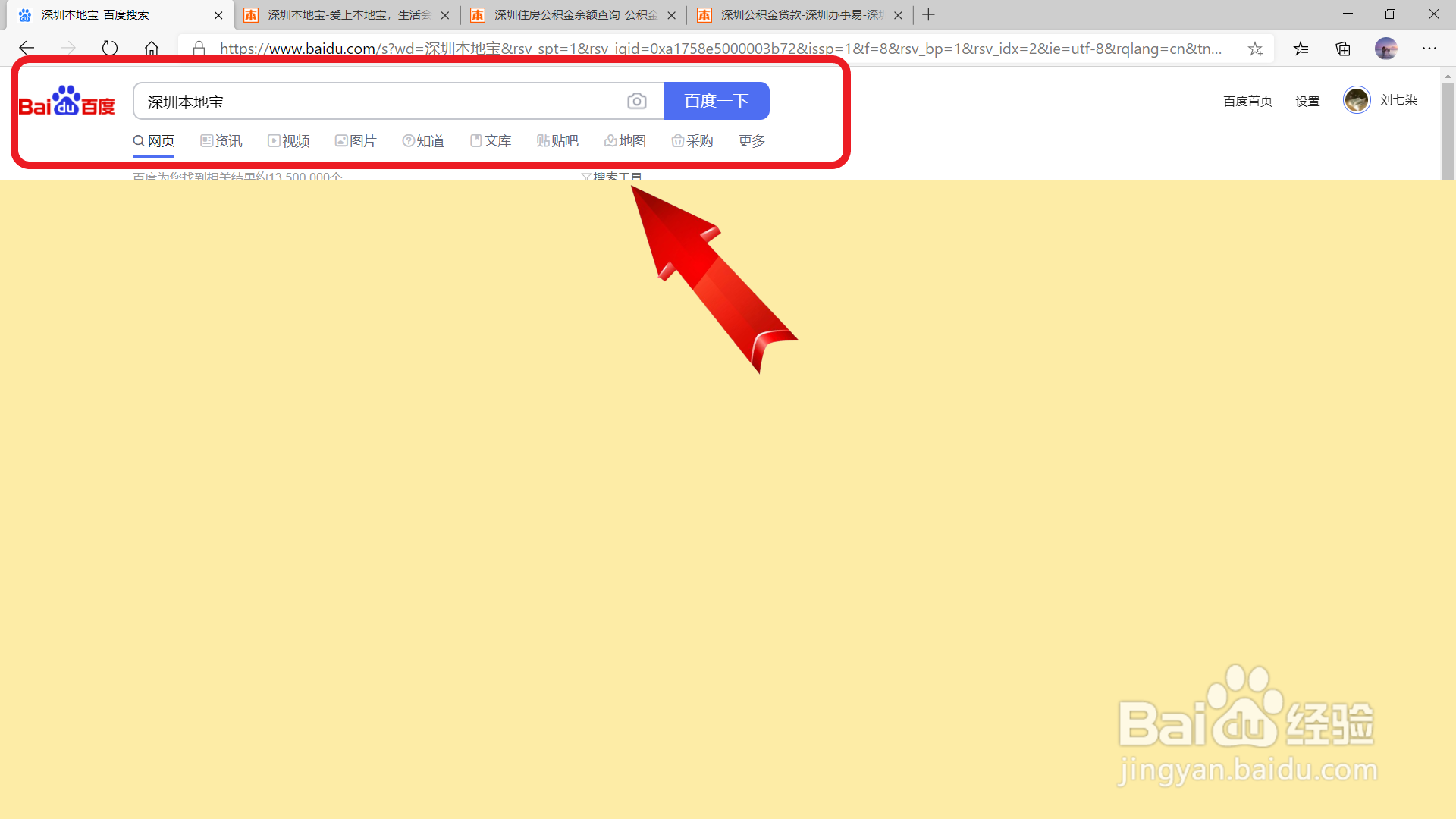Screen dimensions: 1456x819
Task: Open a new browser tab
Action: (928, 15)
